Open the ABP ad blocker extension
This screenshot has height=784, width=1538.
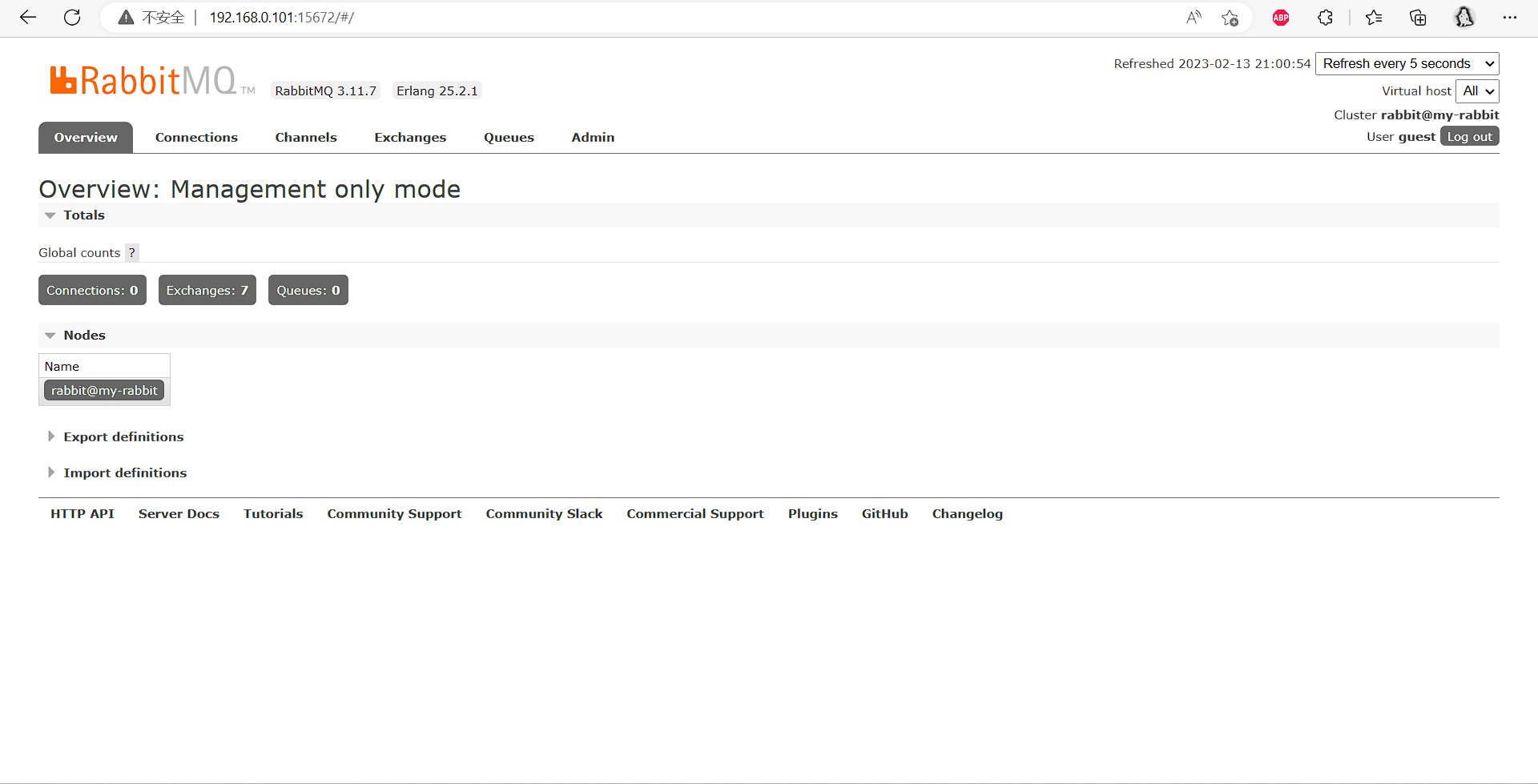click(x=1281, y=18)
